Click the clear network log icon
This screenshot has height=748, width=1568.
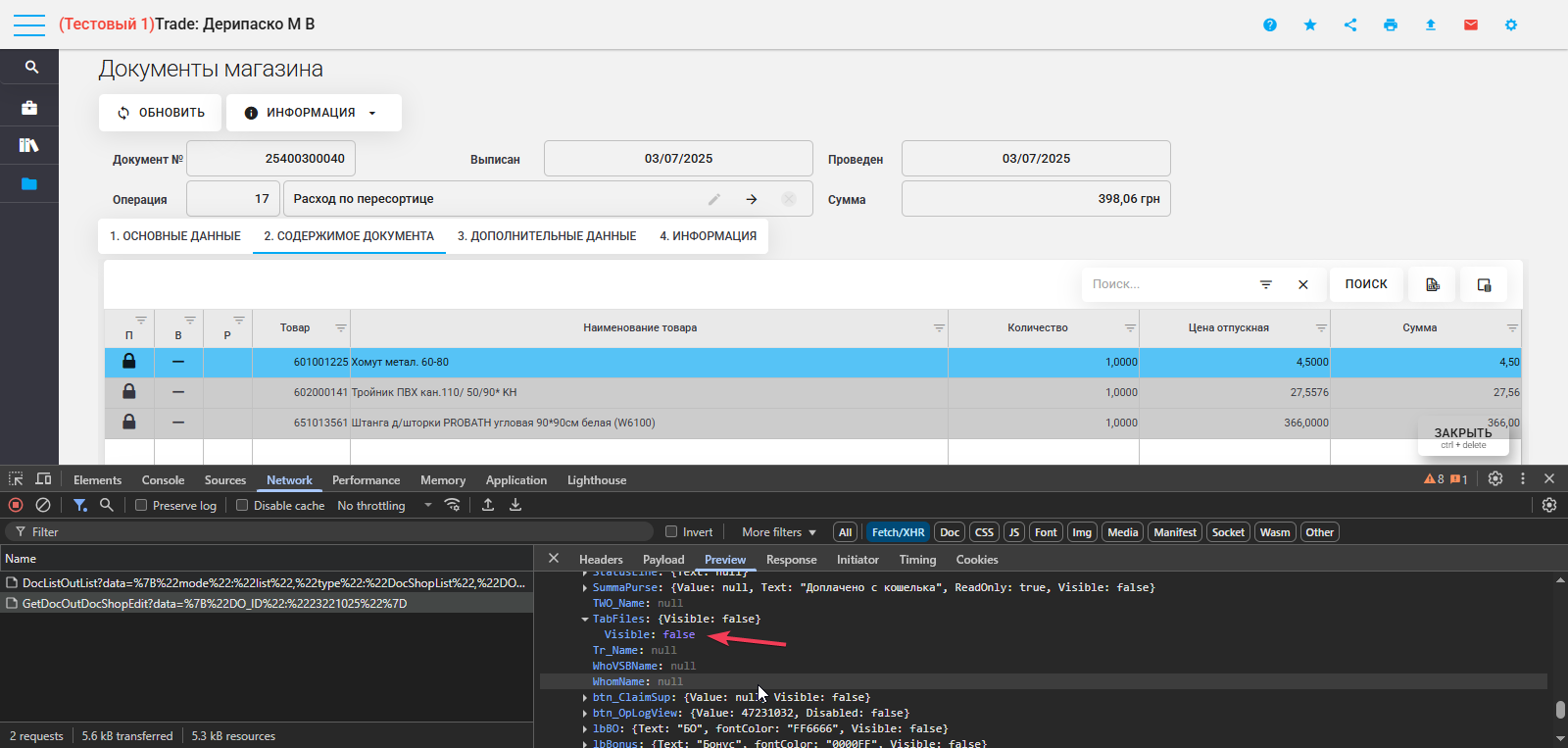(43, 505)
